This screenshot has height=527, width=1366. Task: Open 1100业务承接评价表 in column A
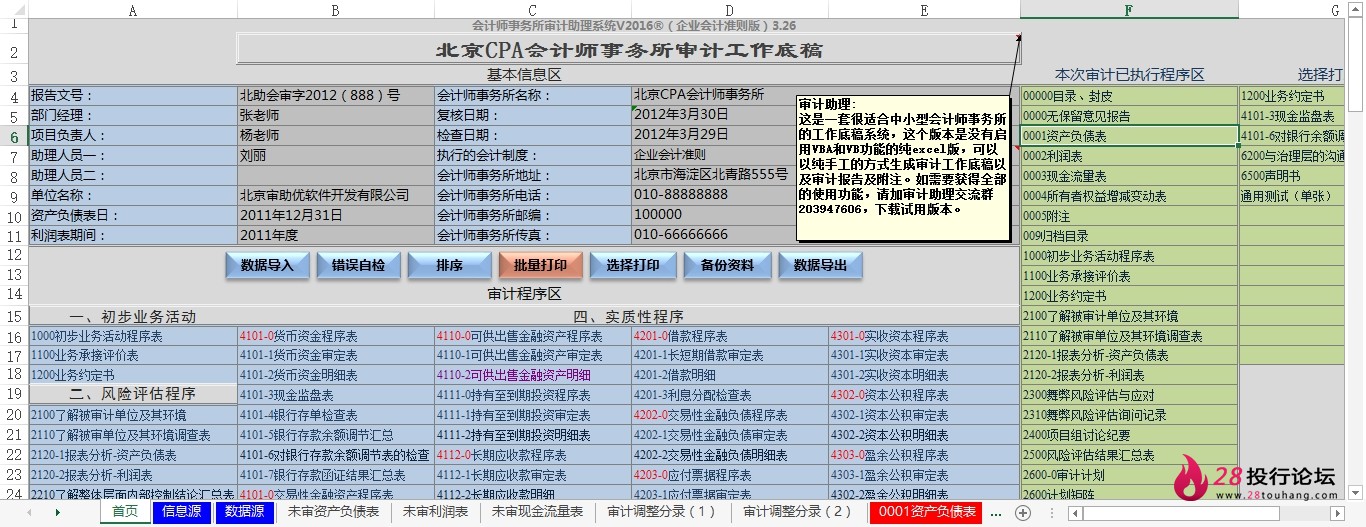click(x=133, y=355)
